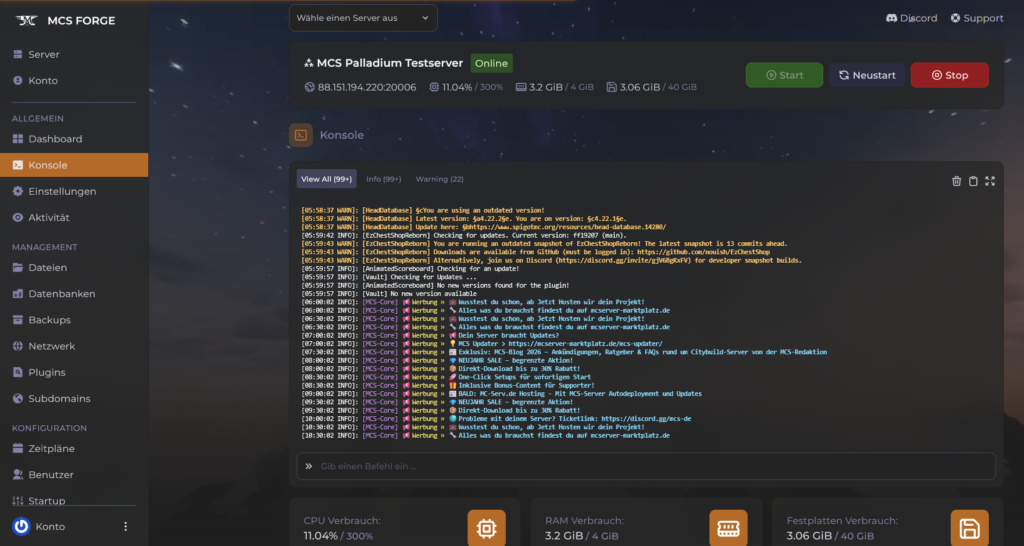The width and height of the screenshot is (1024, 546).
Task: Click the MCS Forge logo icon
Action: (x=26, y=20)
